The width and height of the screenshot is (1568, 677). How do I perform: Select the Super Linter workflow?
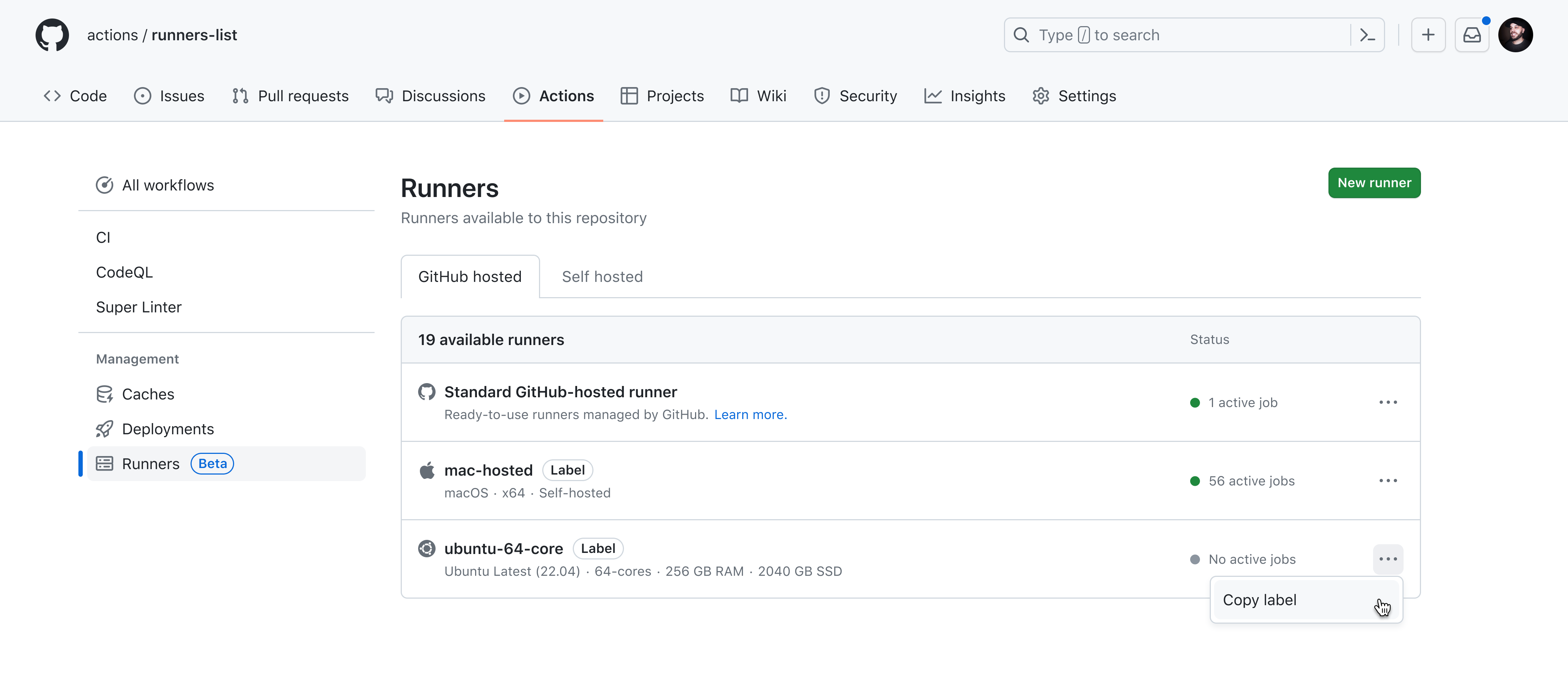tap(139, 307)
